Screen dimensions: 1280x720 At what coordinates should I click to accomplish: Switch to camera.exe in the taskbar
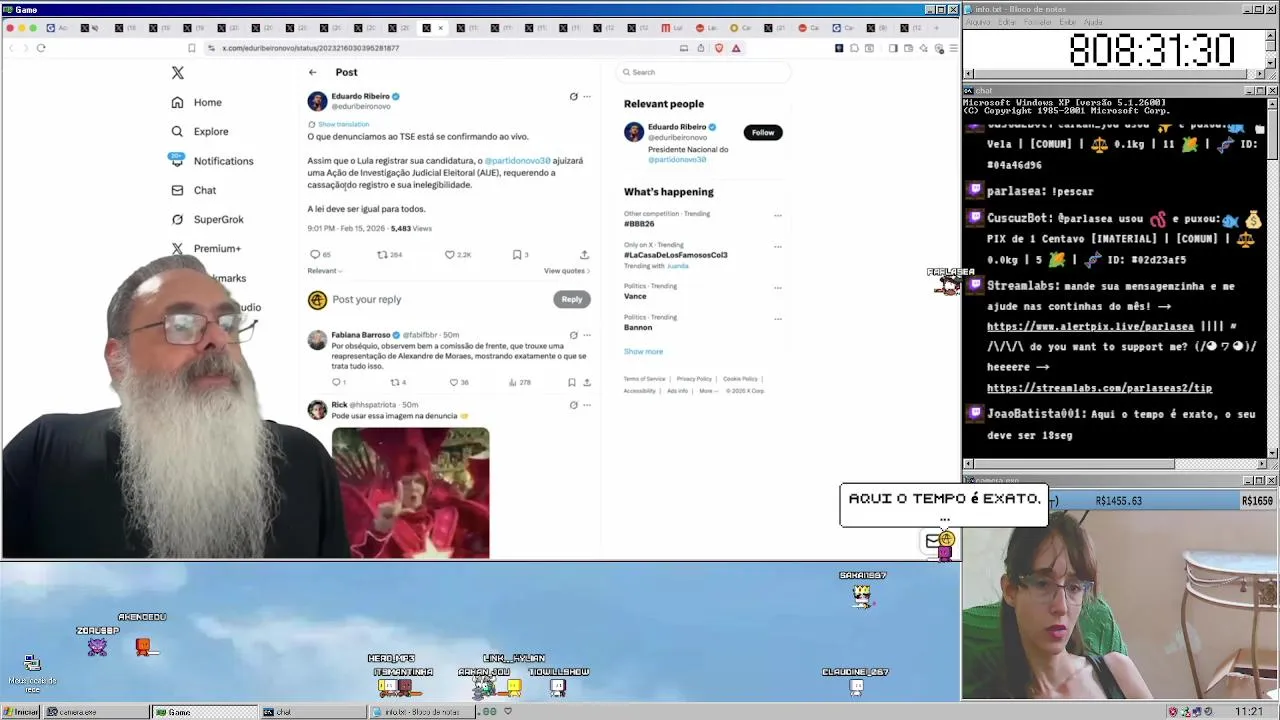click(96, 712)
